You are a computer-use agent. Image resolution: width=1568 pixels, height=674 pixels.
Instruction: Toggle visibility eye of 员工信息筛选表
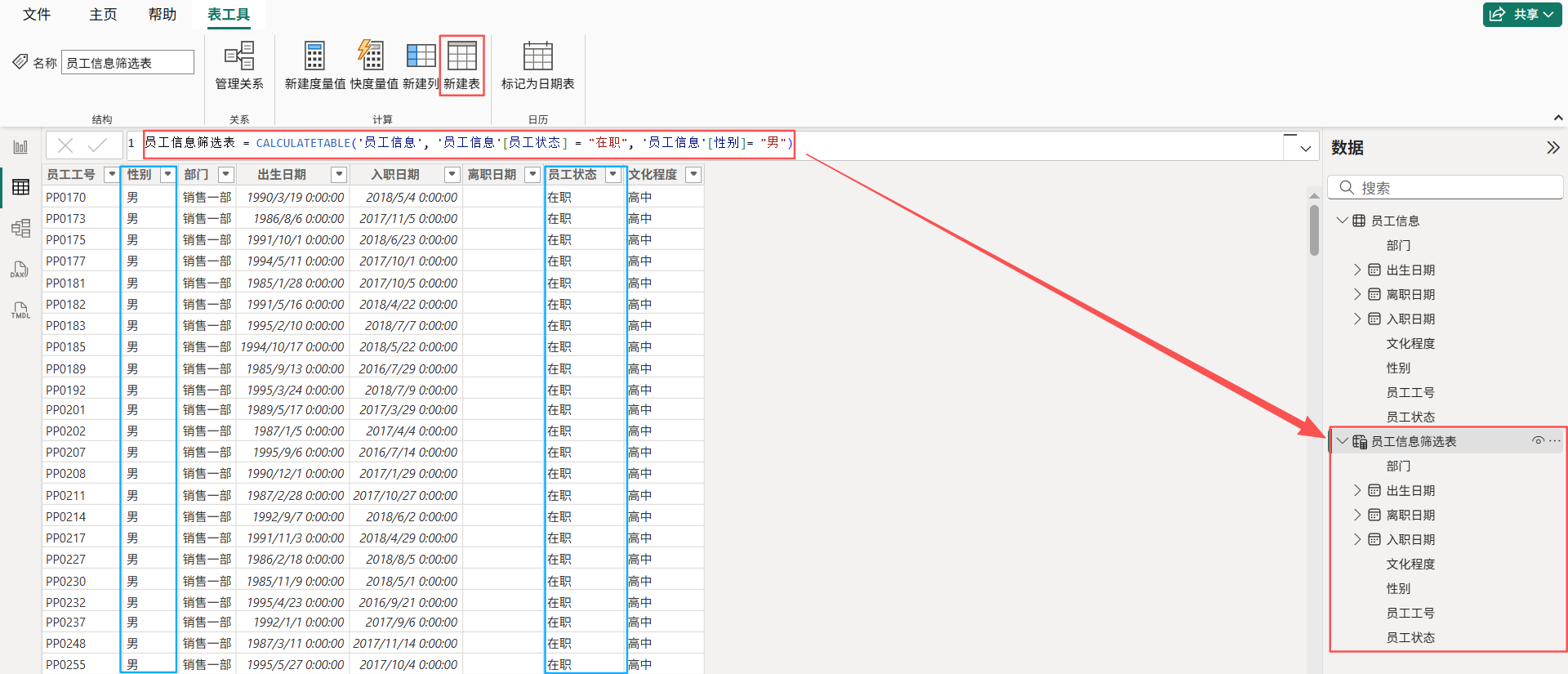(1538, 441)
